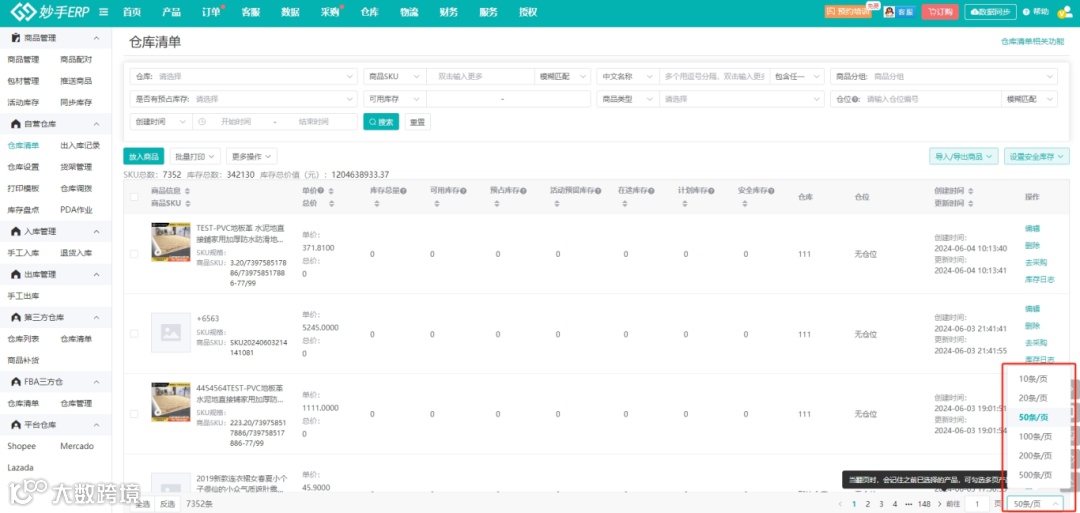This screenshot has height=513, width=1080.
Task: Toggle the hamburger sidebar menu icon
Action: [x=103, y=12]
